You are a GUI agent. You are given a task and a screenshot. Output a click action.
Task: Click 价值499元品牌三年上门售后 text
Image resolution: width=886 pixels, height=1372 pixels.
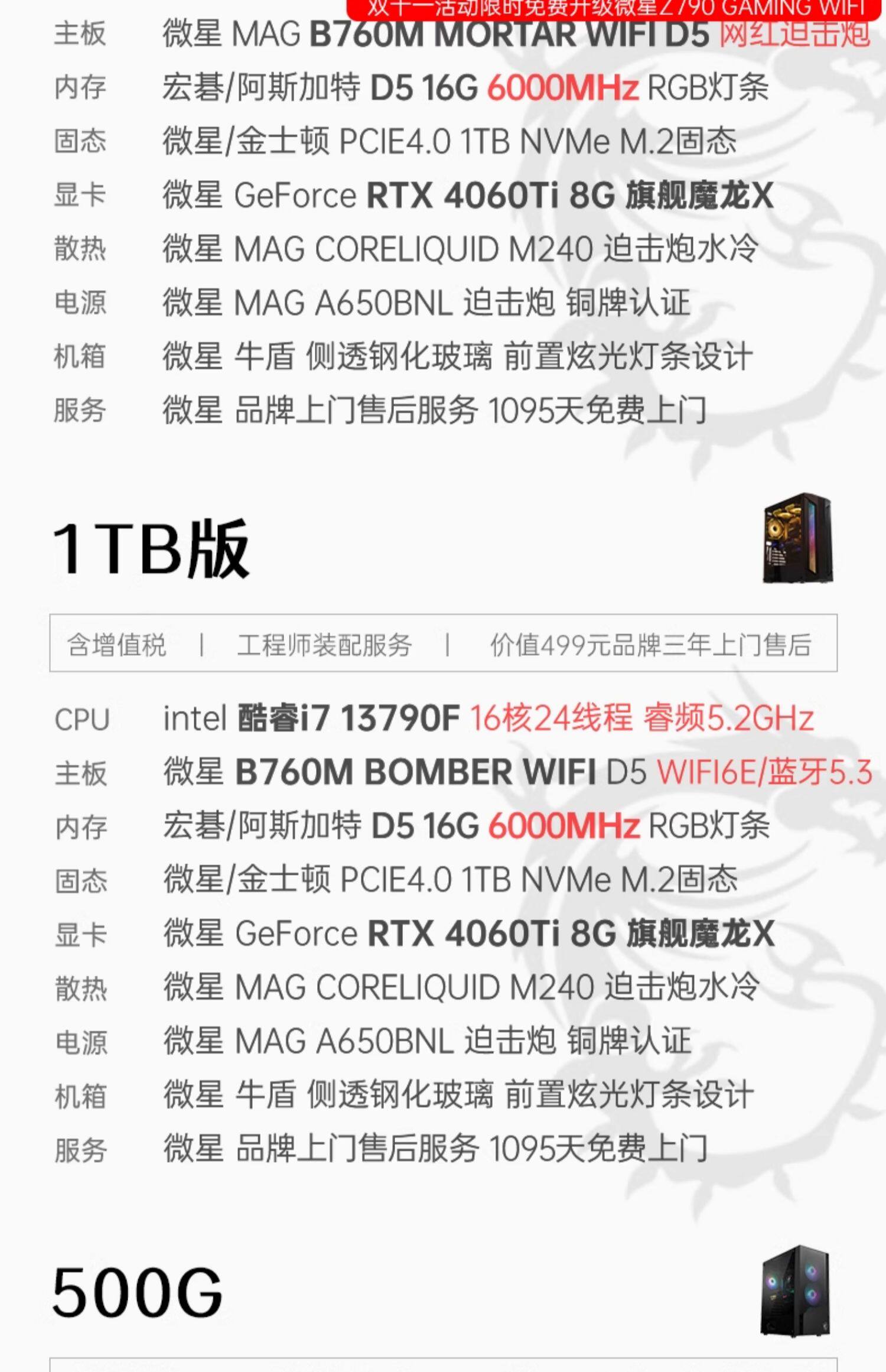coord(650,644)
